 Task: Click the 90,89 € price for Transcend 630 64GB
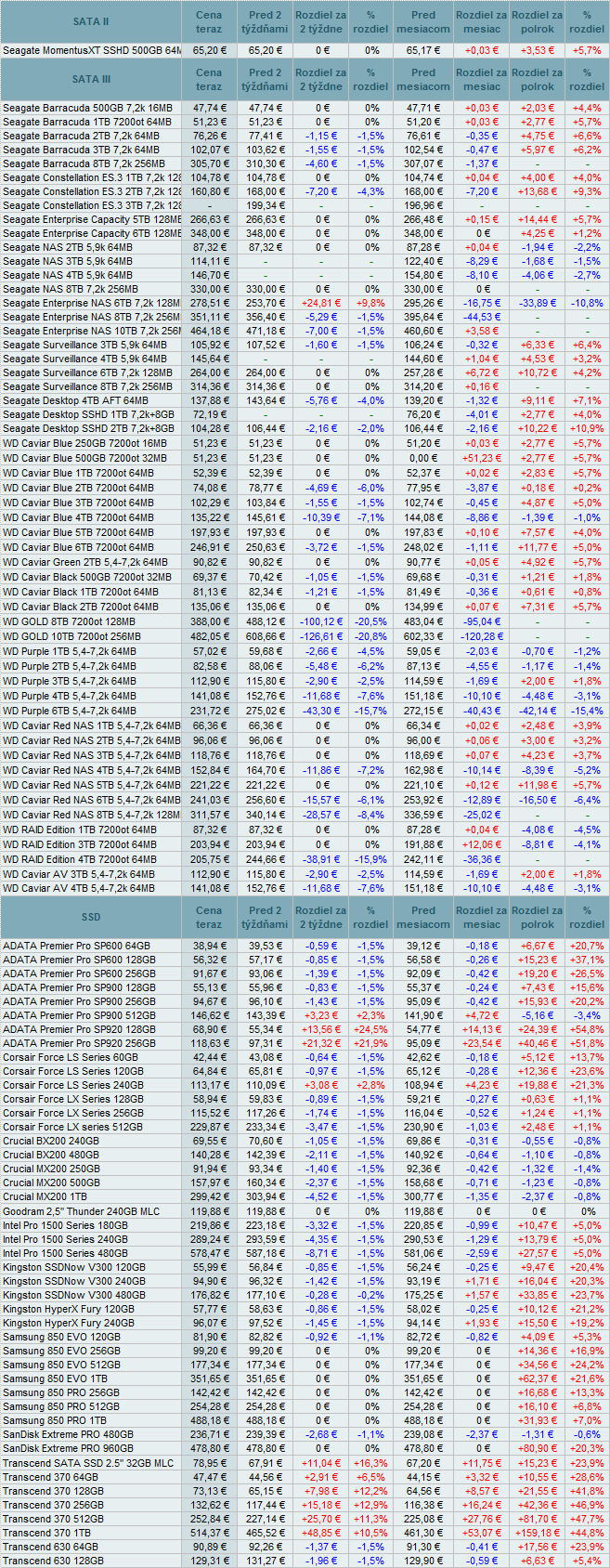[210, 1547]
